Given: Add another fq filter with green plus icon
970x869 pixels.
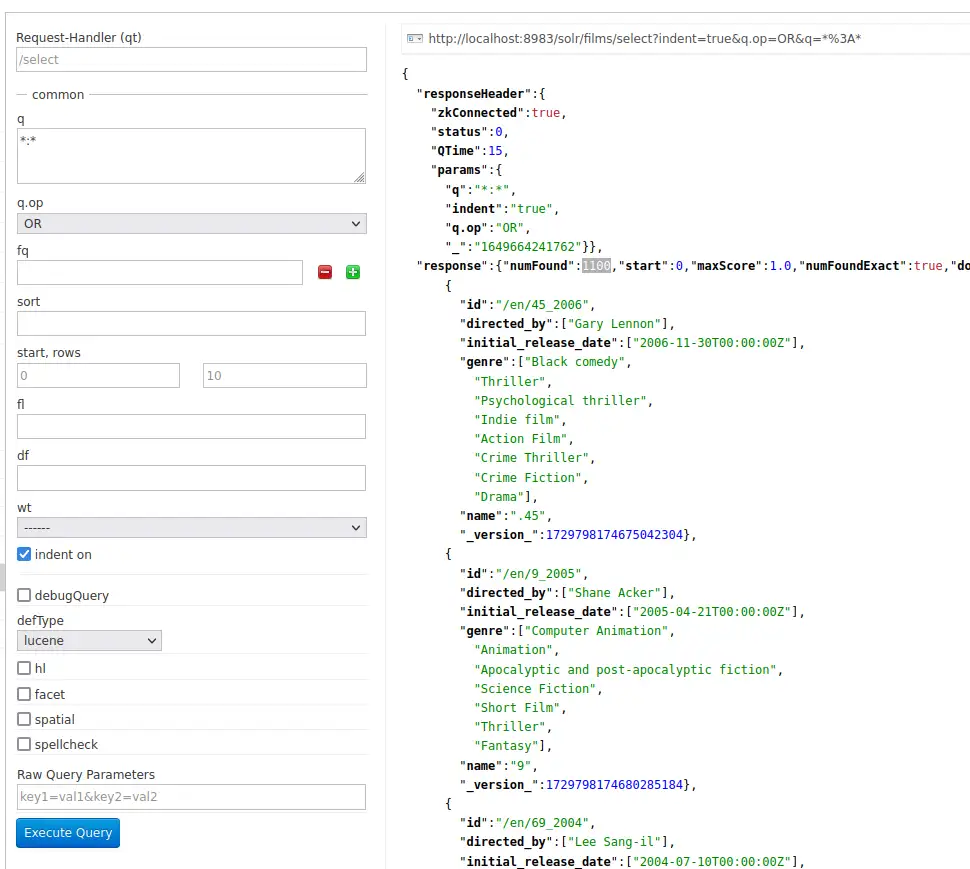Looking at the screenshot, I should pos(353,272).
